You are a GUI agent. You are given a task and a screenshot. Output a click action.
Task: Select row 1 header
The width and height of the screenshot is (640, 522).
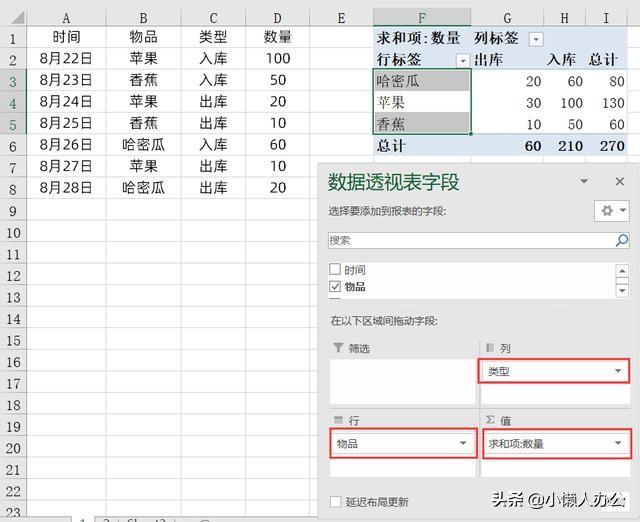pos(13,38)
